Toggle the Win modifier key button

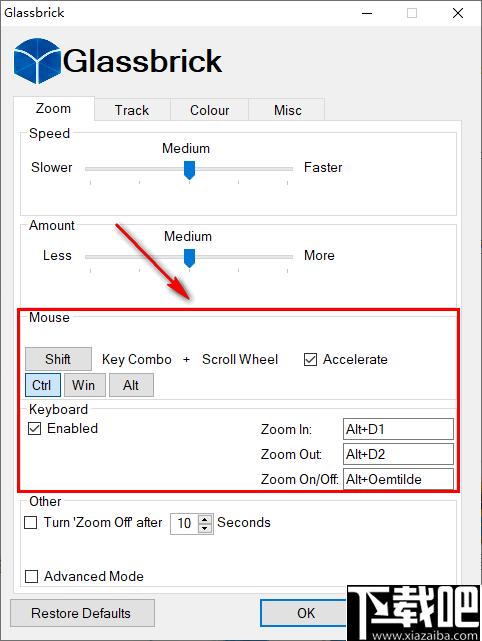pos(85,385)
